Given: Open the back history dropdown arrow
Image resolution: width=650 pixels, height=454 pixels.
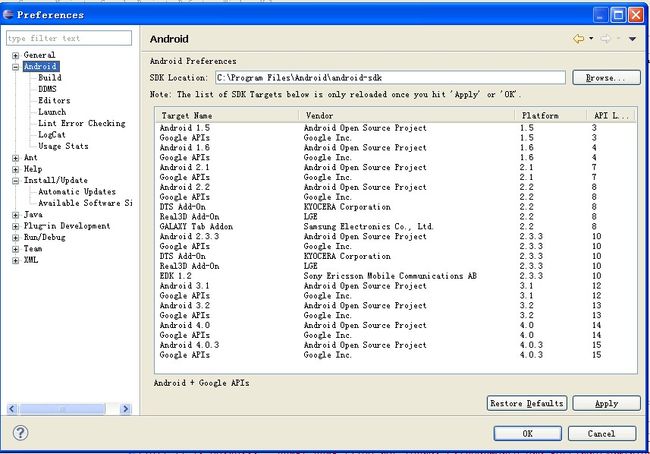Looking at the screenshot, I should [591, 39].
